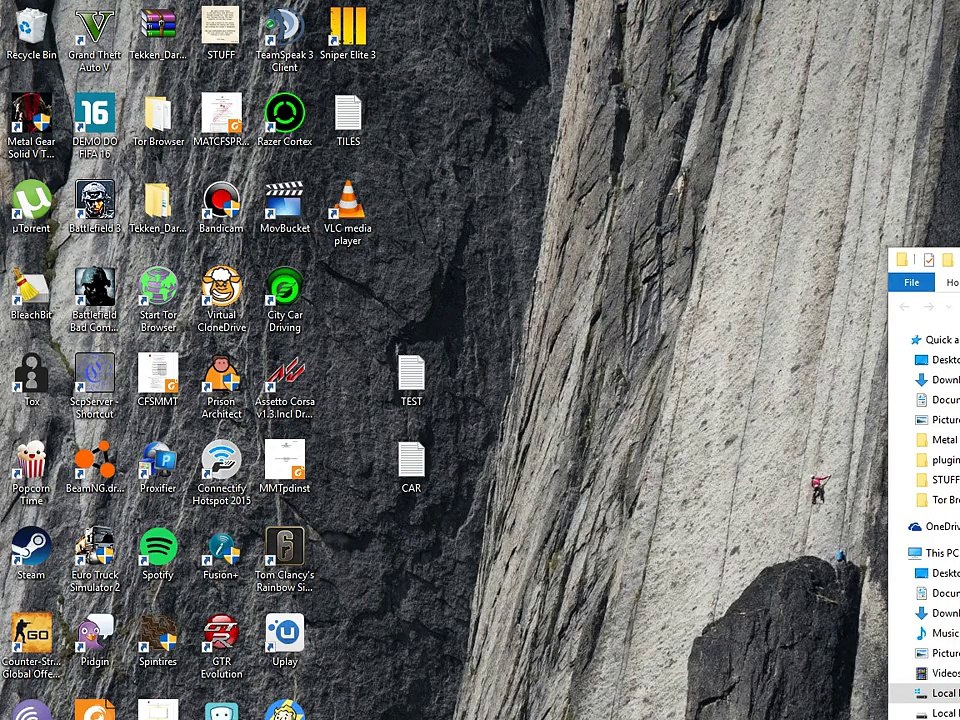
Task: Select OneDrive in Explorer sidebar
Action: [934, 527]
